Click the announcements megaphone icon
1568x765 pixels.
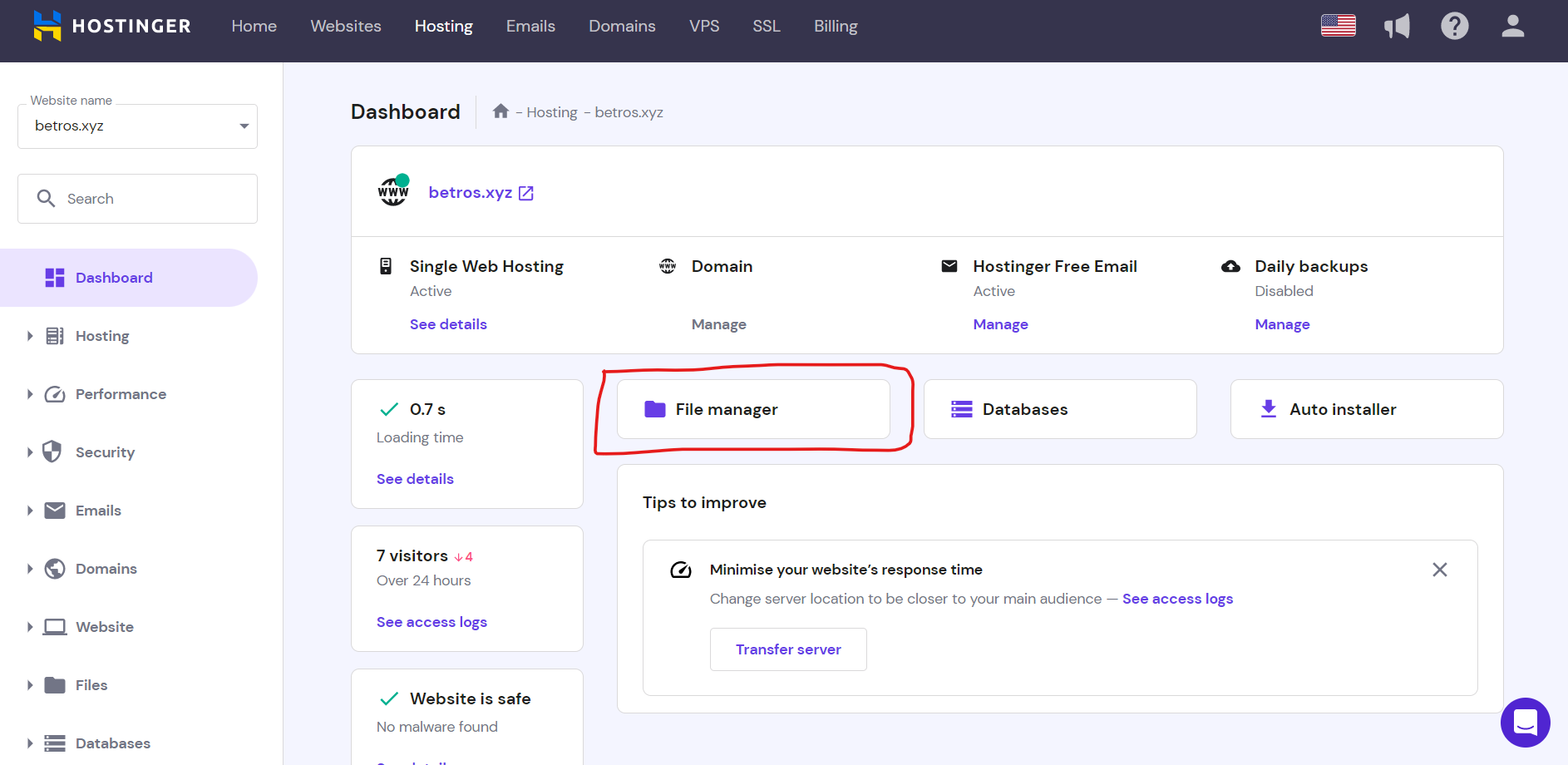[x=1398, y=26]
